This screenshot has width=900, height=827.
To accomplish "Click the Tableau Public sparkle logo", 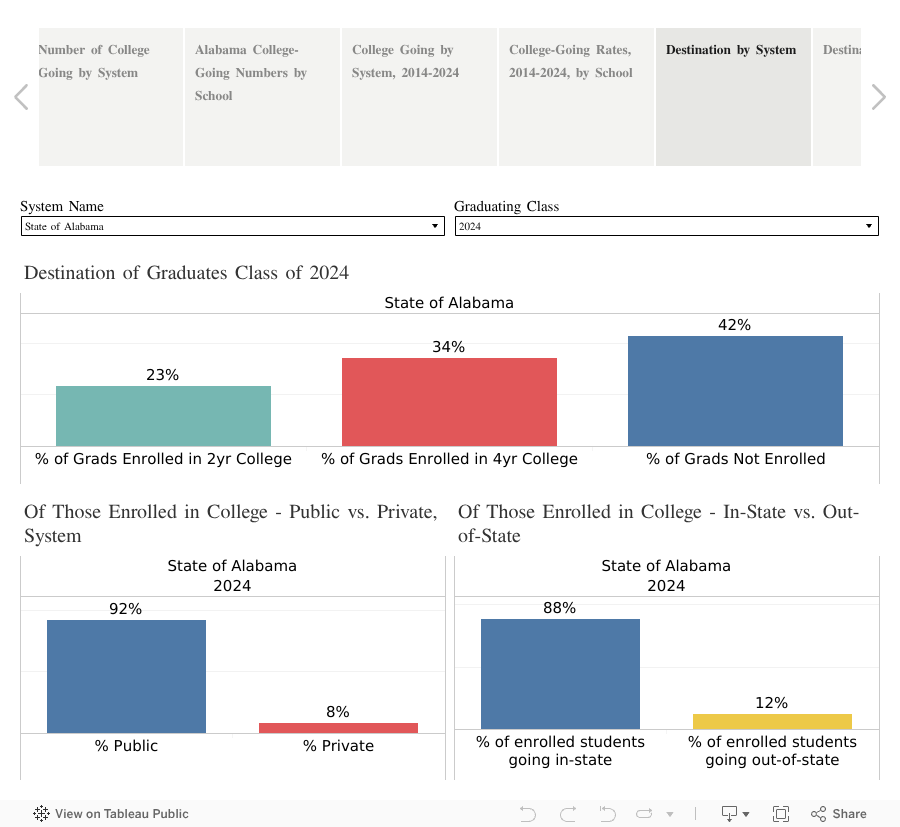I will 40,814.
